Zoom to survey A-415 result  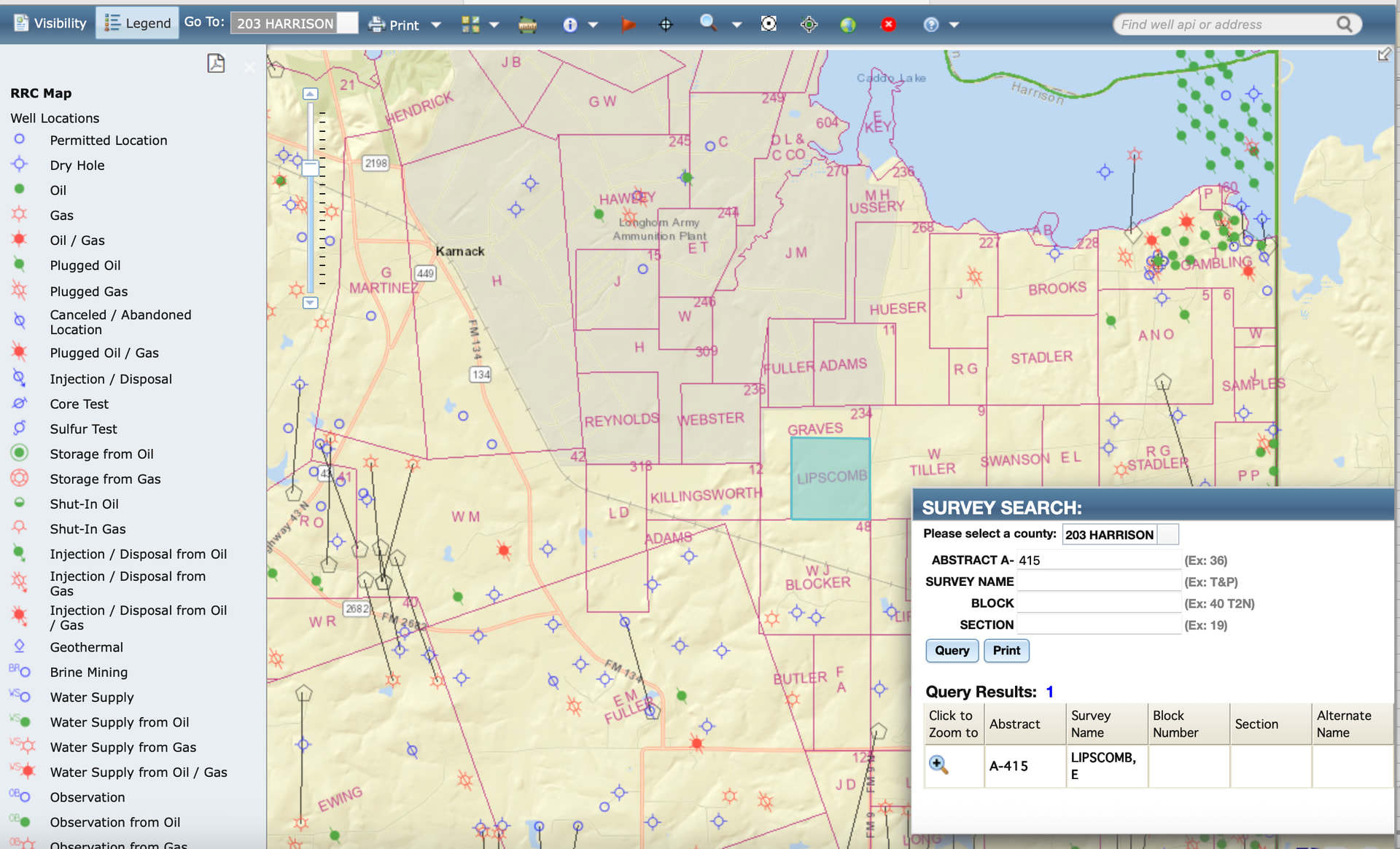[x=938, y=764]
